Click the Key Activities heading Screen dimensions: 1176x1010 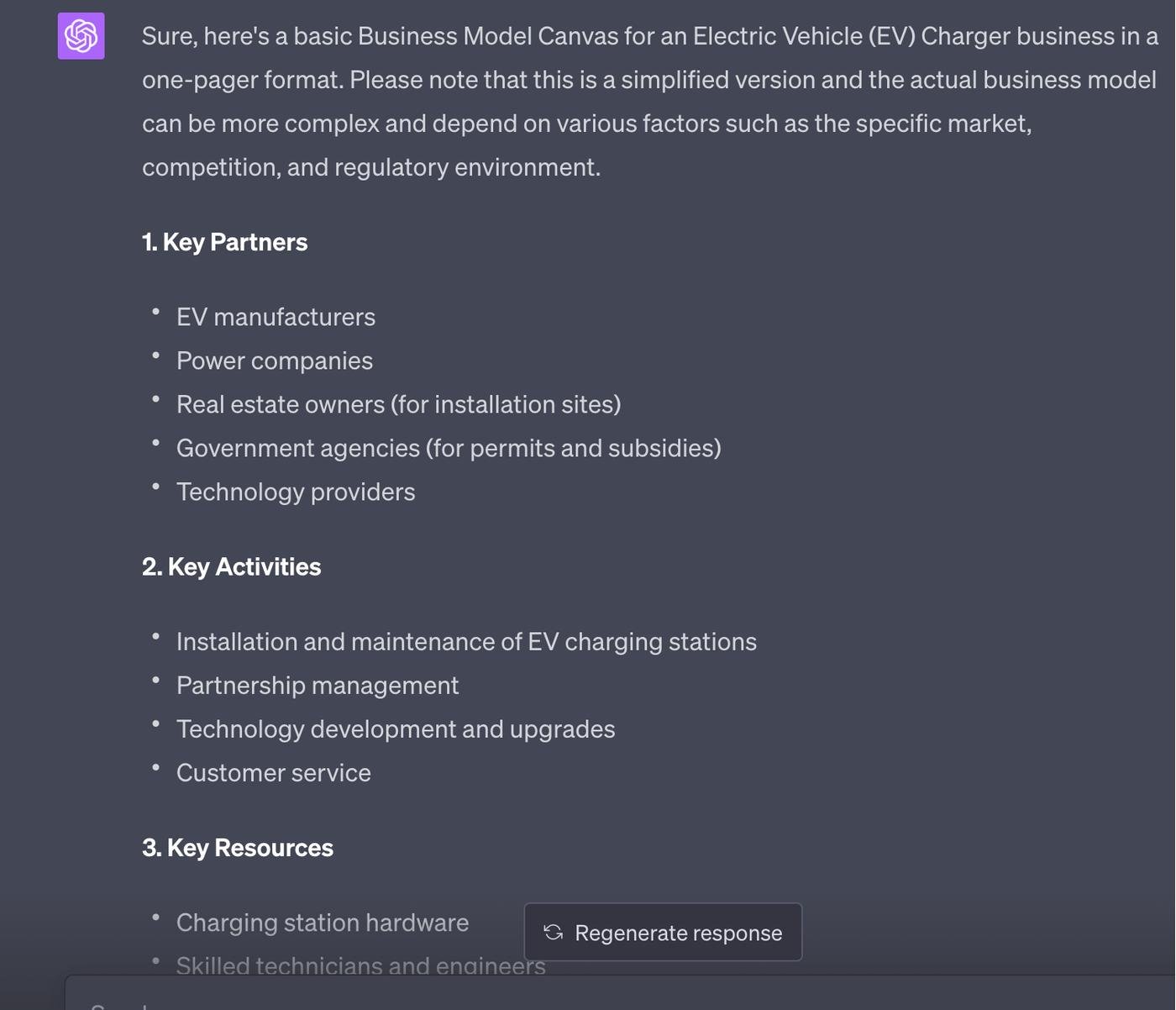pos(231,566)
